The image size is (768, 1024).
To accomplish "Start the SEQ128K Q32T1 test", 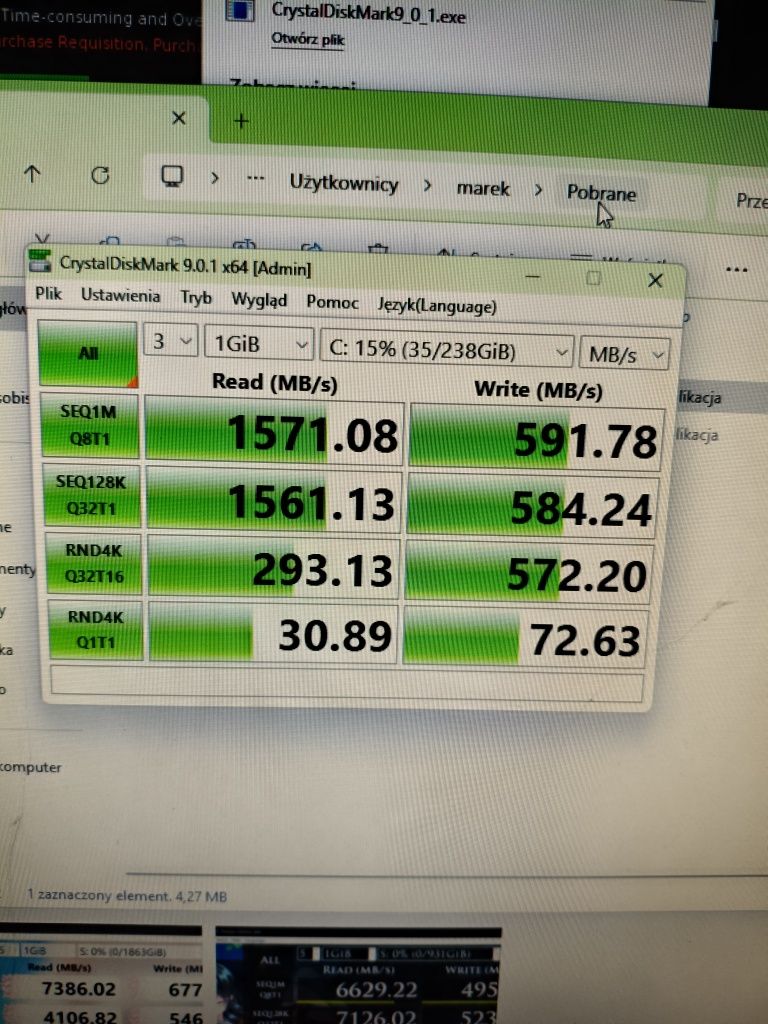I will (91, 495).
